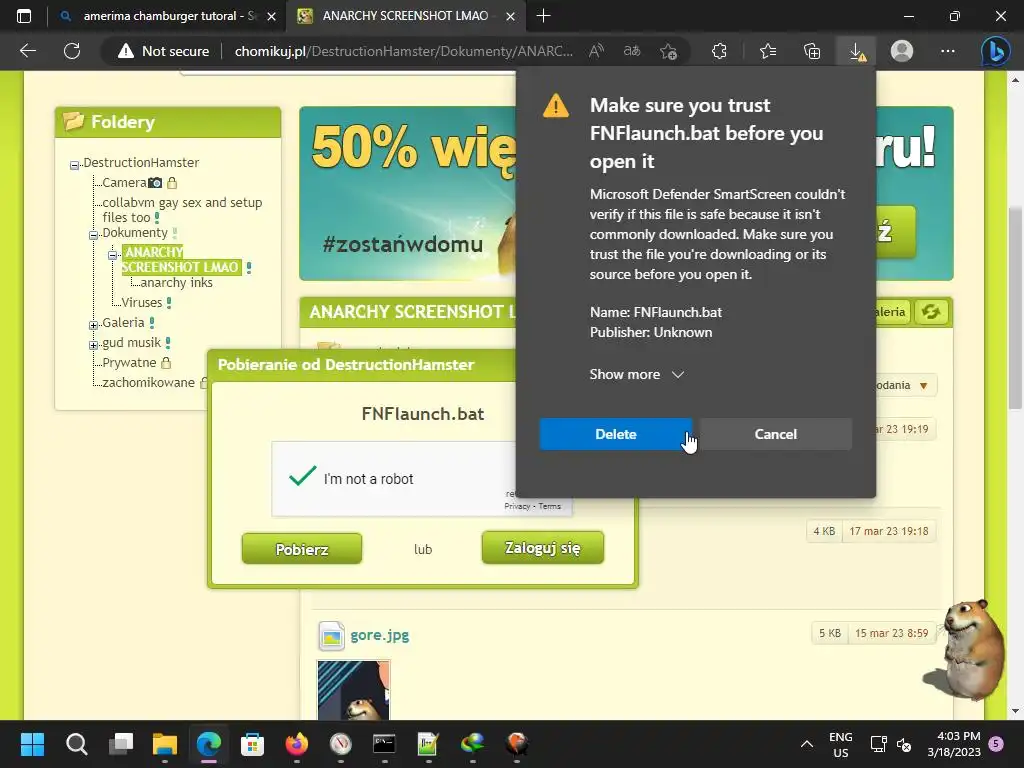Click the tab actions menu icon
The height and width of the screenshot is (768, 1024).
click(24, 16)
